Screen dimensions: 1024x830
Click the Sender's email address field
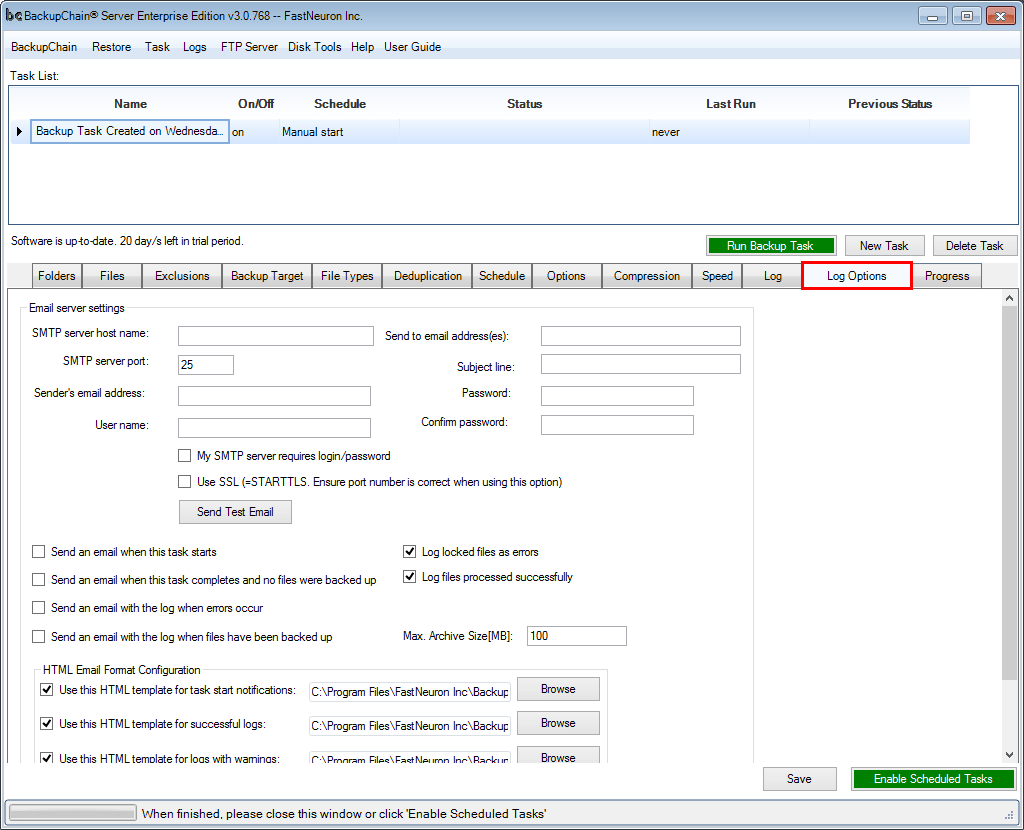click(x=274, y=396)
